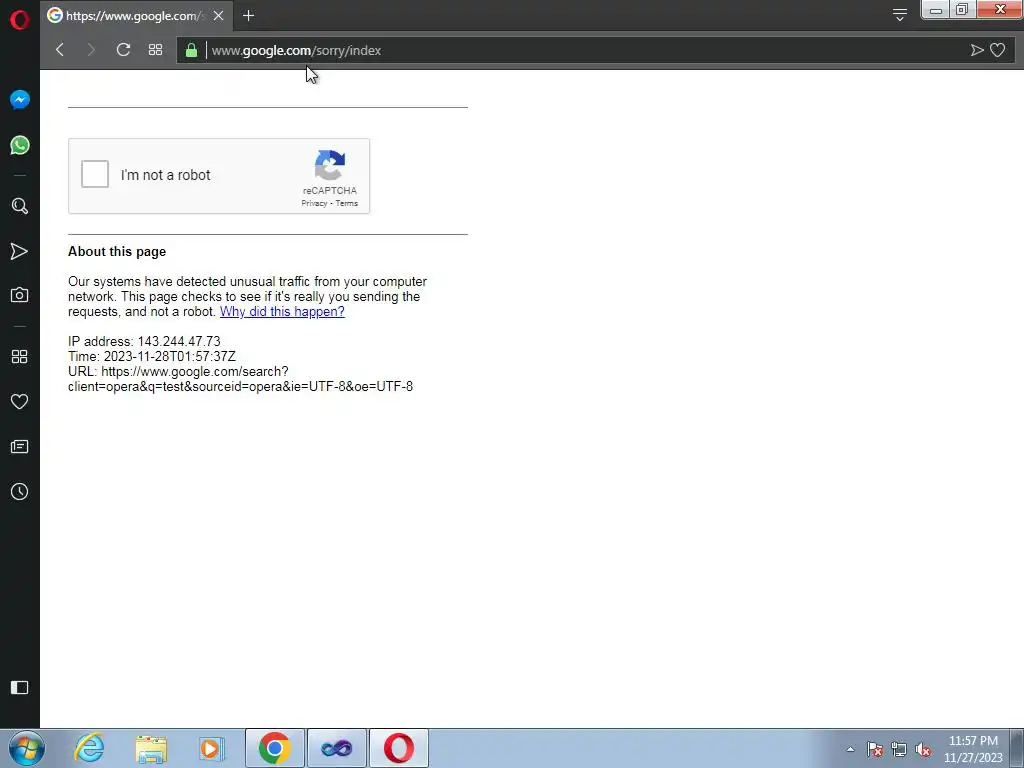Image resolution: width=1024 pixels, height=768 pixels.
Task: Open the Windows Start menu
Action: pos(27,748)
